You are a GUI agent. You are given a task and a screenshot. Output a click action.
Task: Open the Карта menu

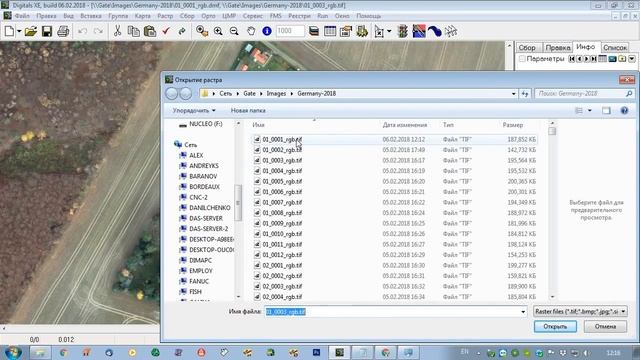coord(142,16)
